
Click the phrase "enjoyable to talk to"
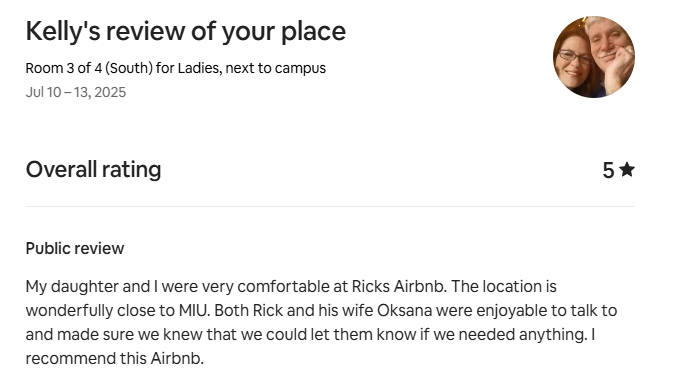coord(546,310)
